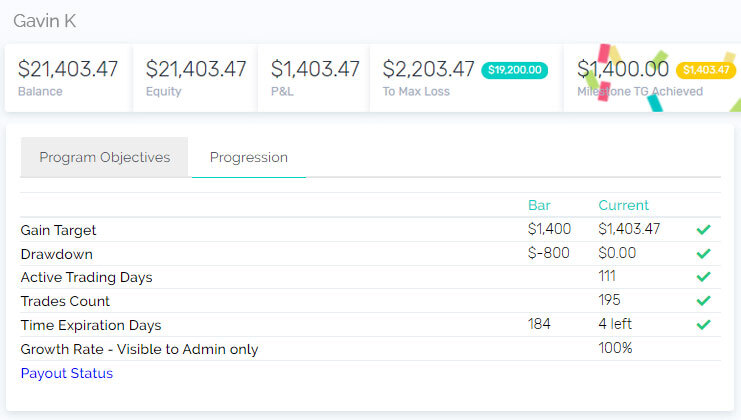This screenshot has height=420, width=741.
Task: Click the Current column header
Action: pos(623,205)
